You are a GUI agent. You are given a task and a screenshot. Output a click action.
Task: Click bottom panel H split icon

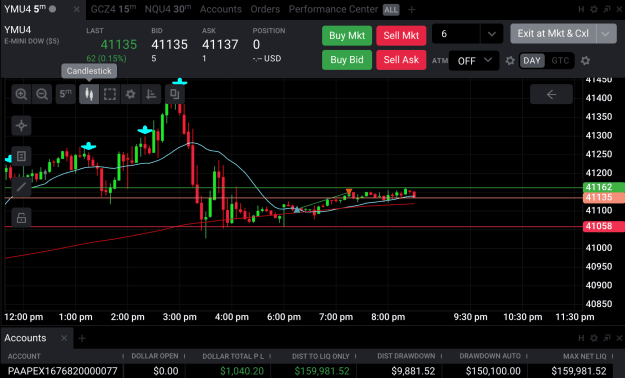point(581,338)
